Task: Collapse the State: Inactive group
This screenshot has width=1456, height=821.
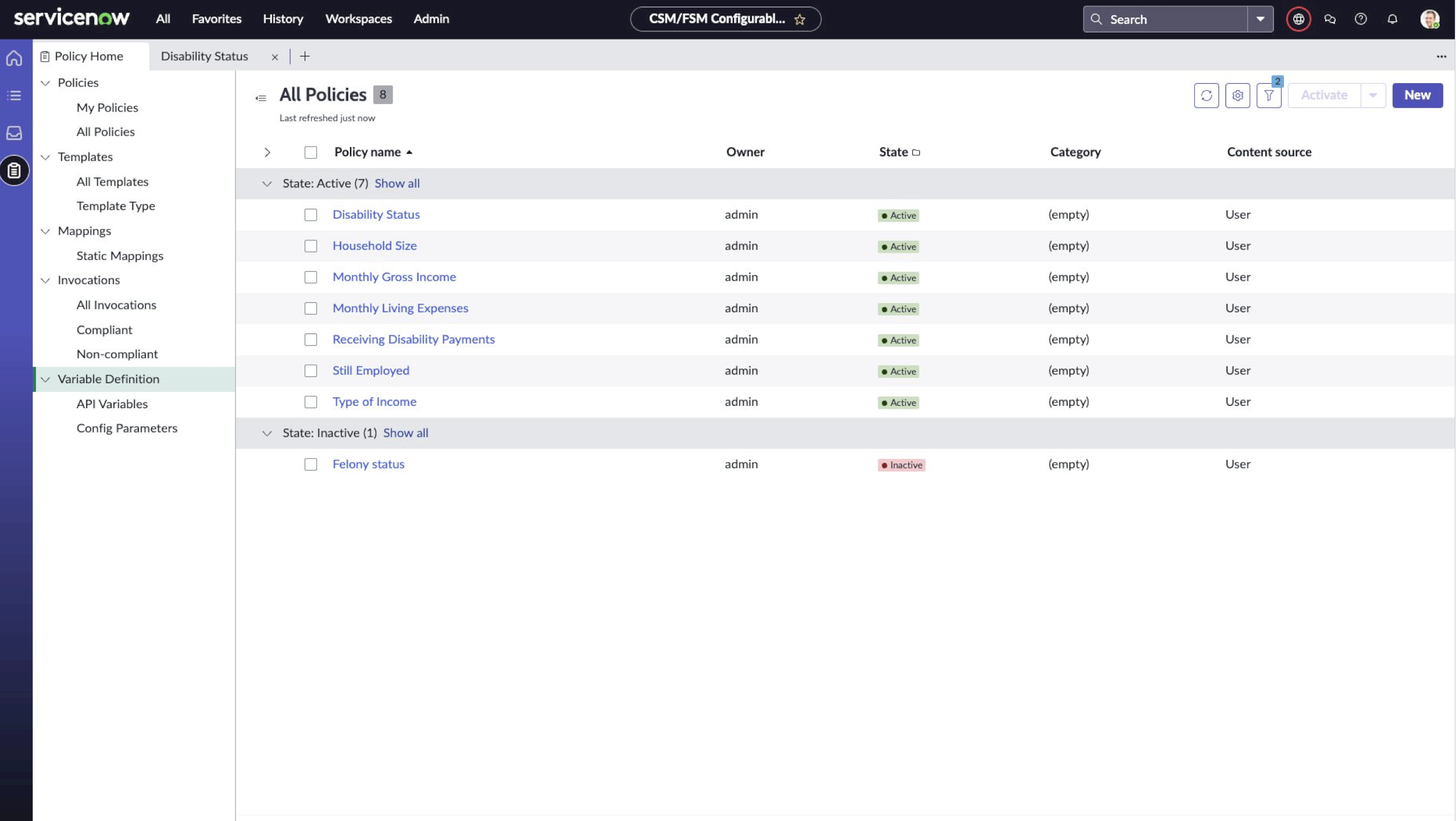Action: tap(267, 433)
